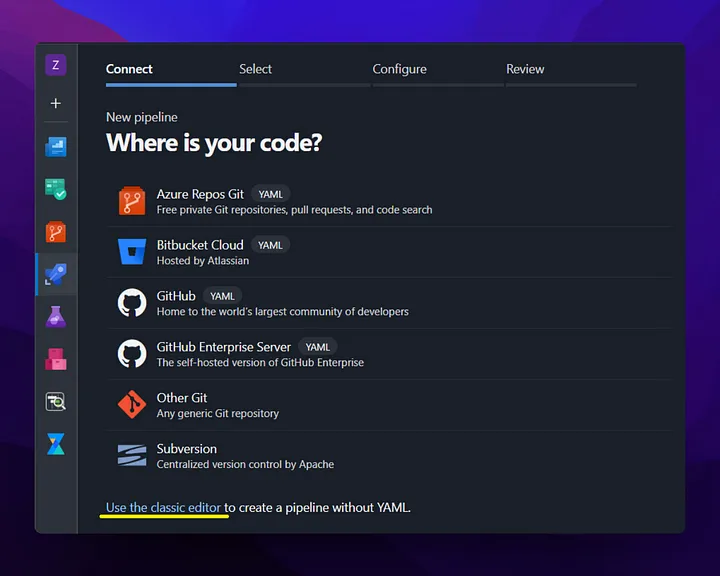This screenshot has width=720, height=576.
Task: Choose Other Git repository option
Action: coord(389,405)
